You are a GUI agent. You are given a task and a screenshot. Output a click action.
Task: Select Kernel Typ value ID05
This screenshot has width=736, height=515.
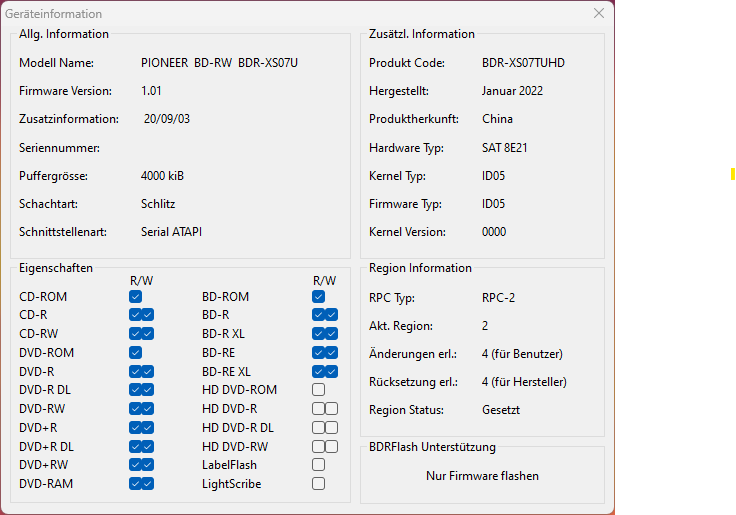click(x=493, y=176)
